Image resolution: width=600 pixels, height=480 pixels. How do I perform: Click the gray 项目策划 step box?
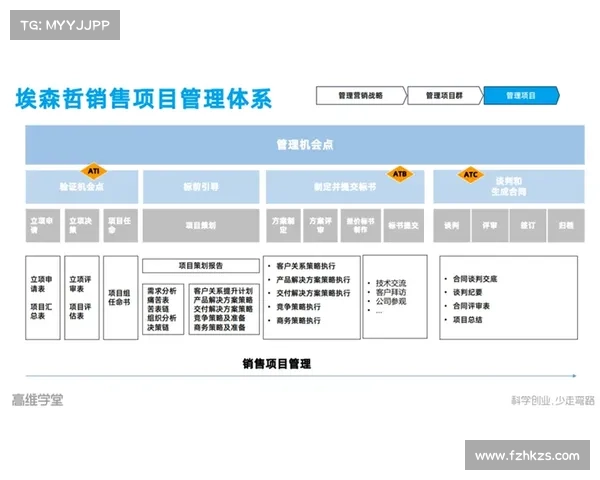[200, 227]
